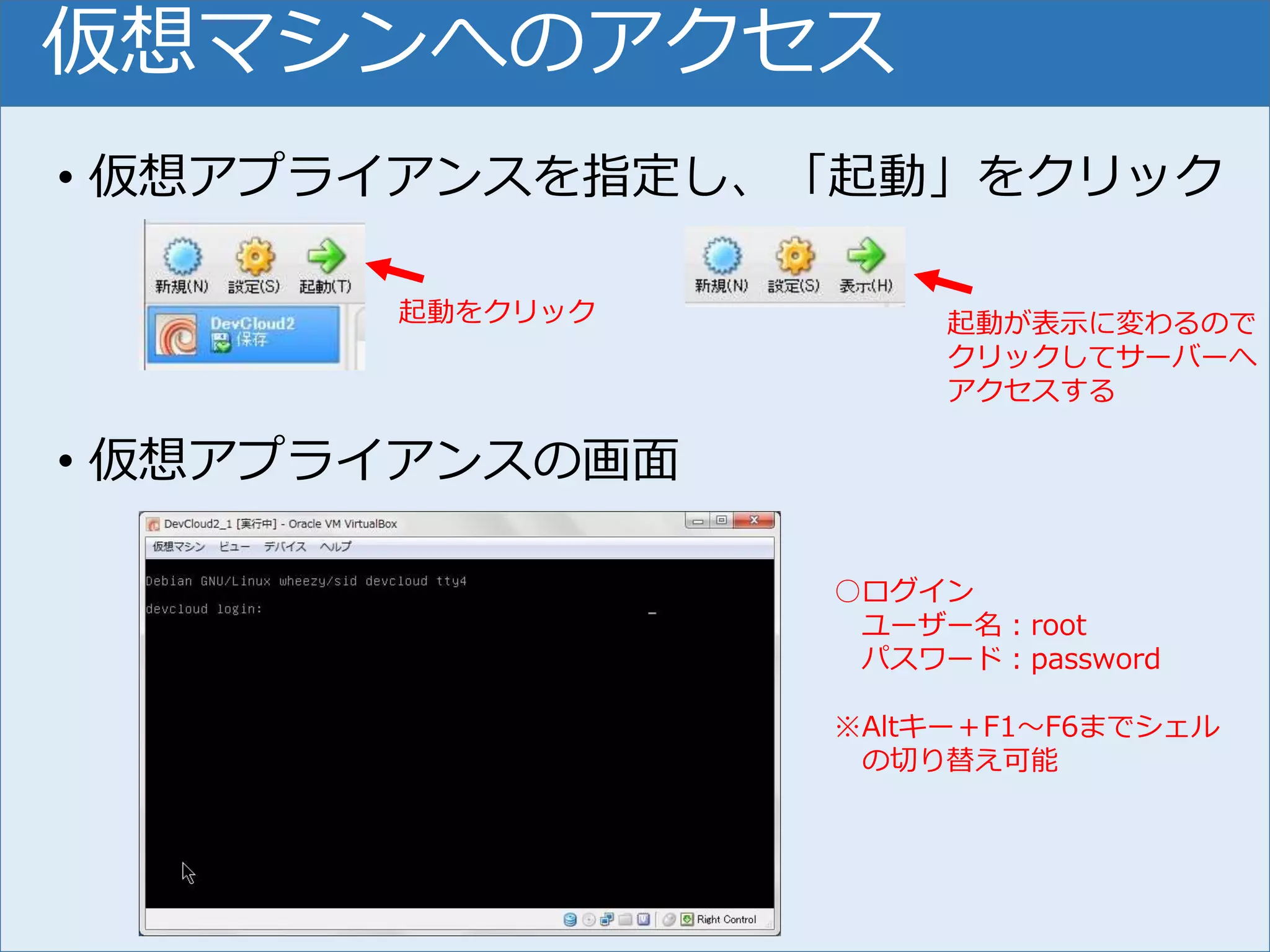The width and height of the screenshot is (1270, 952).
Task: Click the DevCloud2_1 [実行中] window title
Action: click(x=280, y=524)
